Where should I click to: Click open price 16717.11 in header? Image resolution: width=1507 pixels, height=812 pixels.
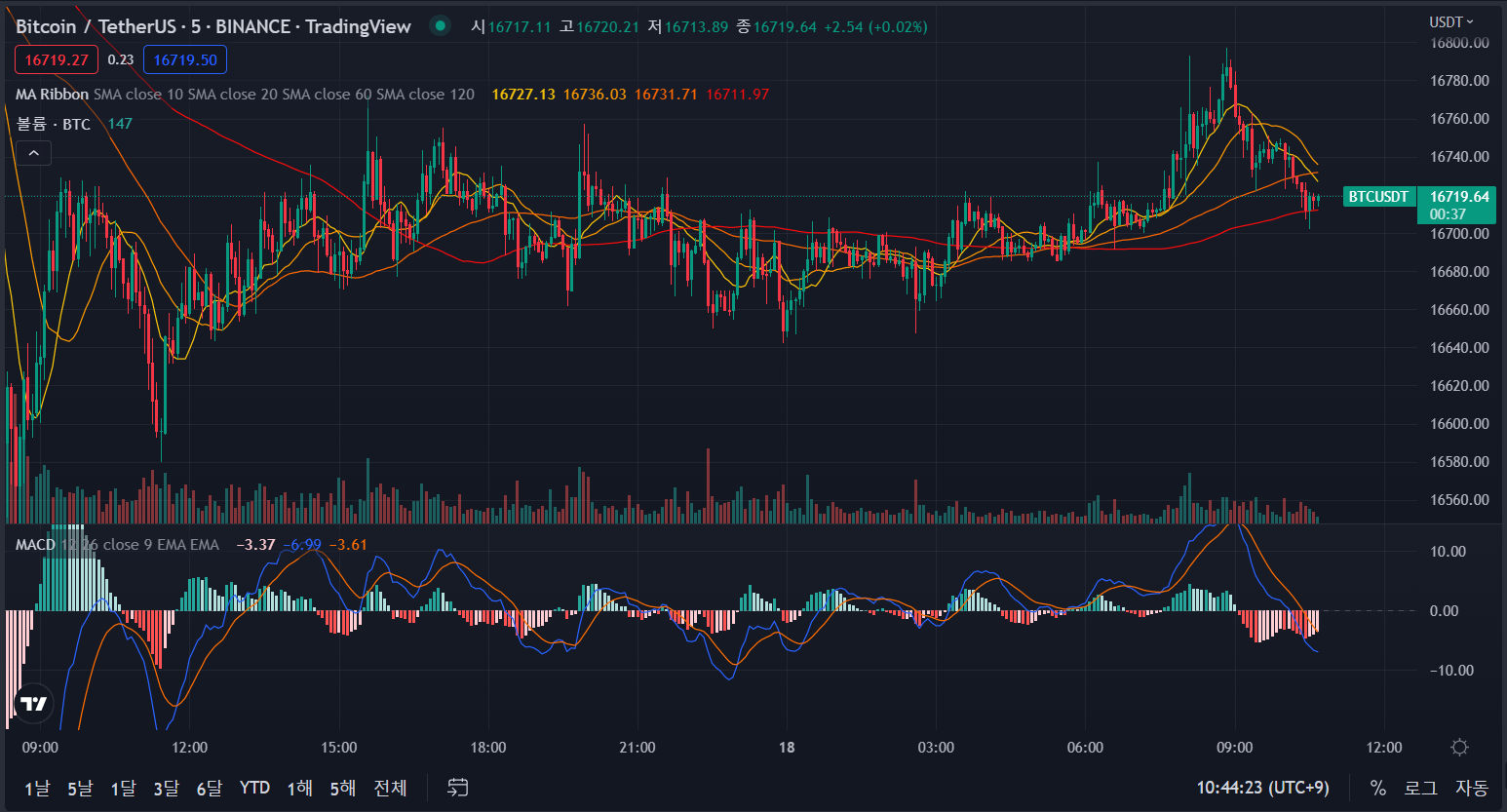coord(520,26)
